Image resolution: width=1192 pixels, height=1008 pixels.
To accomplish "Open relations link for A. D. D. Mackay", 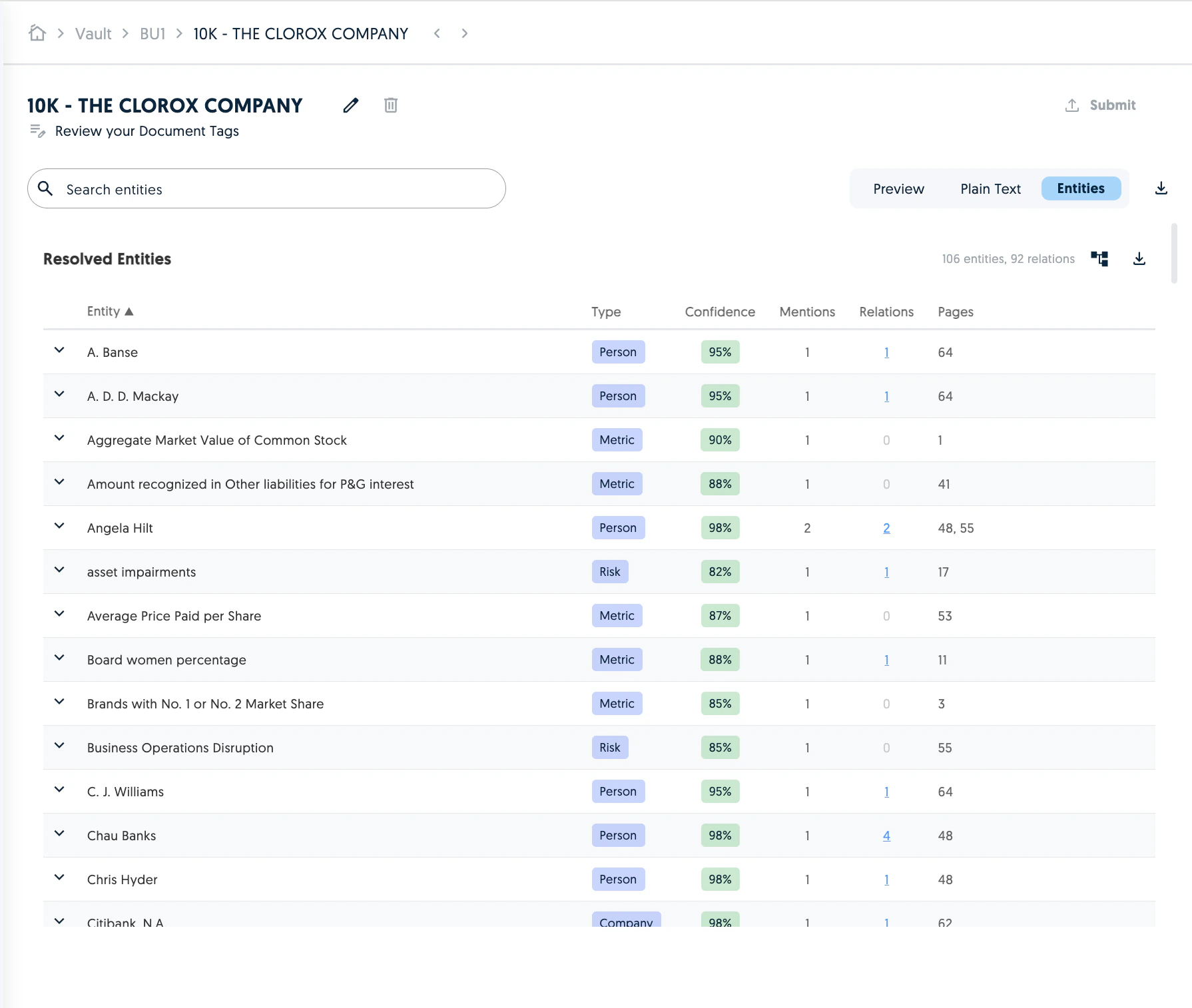I will click(x=886, y=396).
